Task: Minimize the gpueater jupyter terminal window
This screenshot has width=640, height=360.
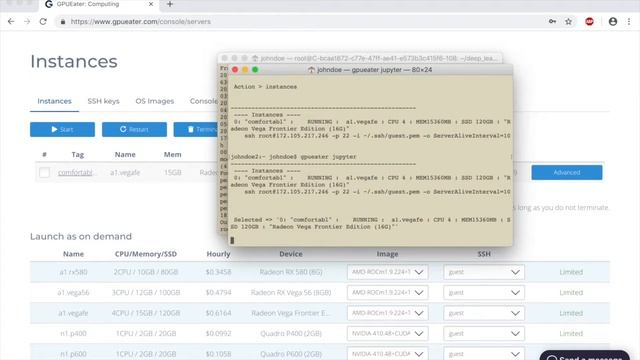Action: tap(245, 70)
